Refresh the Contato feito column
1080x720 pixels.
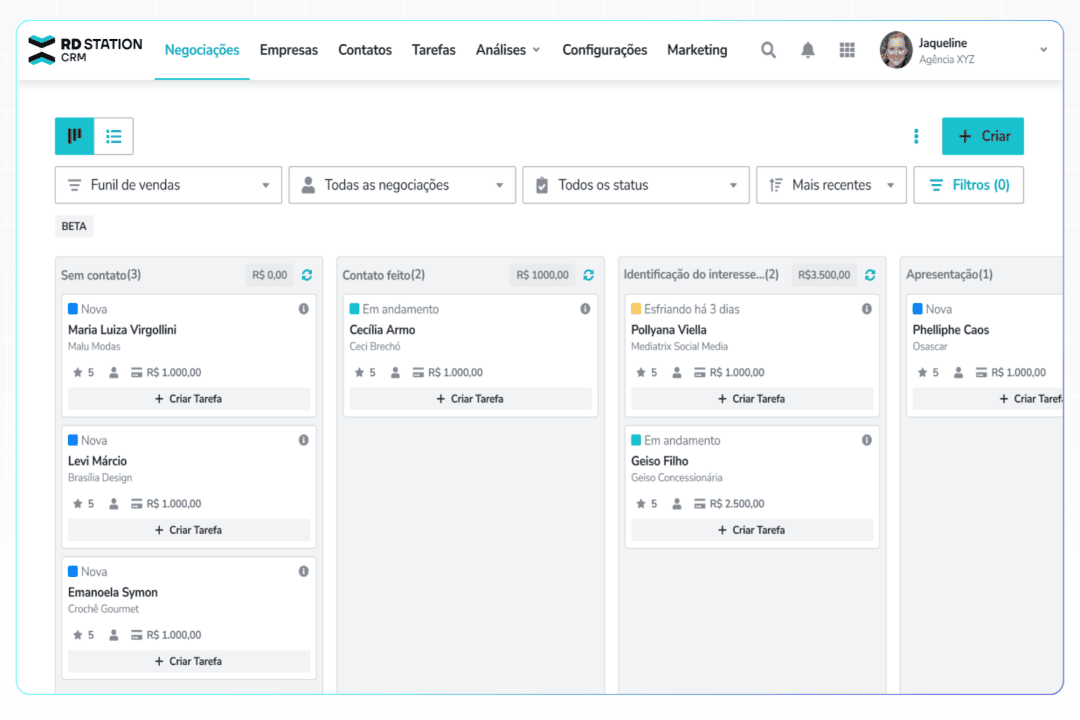589,274
